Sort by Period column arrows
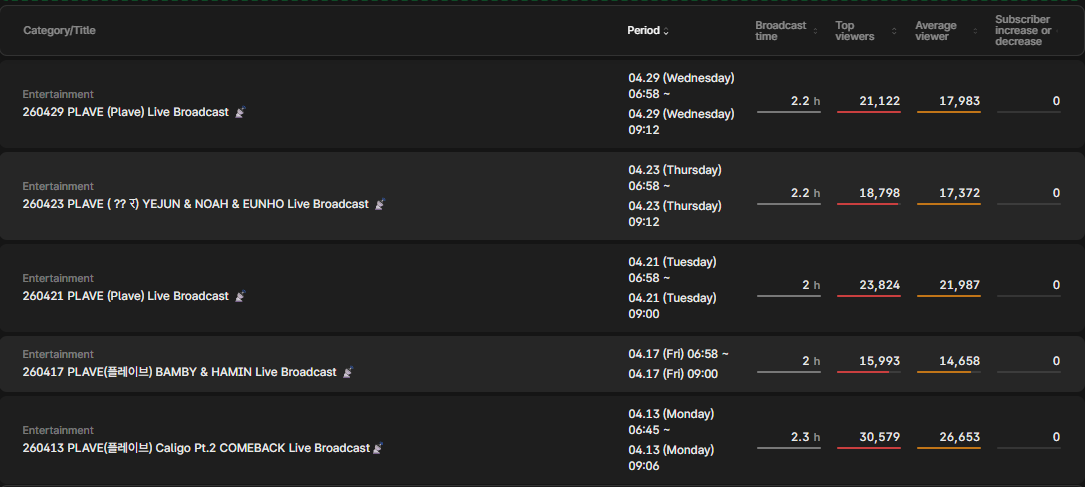The height and width of the screenshot is (487, 1085). click(x=666, y=31)
